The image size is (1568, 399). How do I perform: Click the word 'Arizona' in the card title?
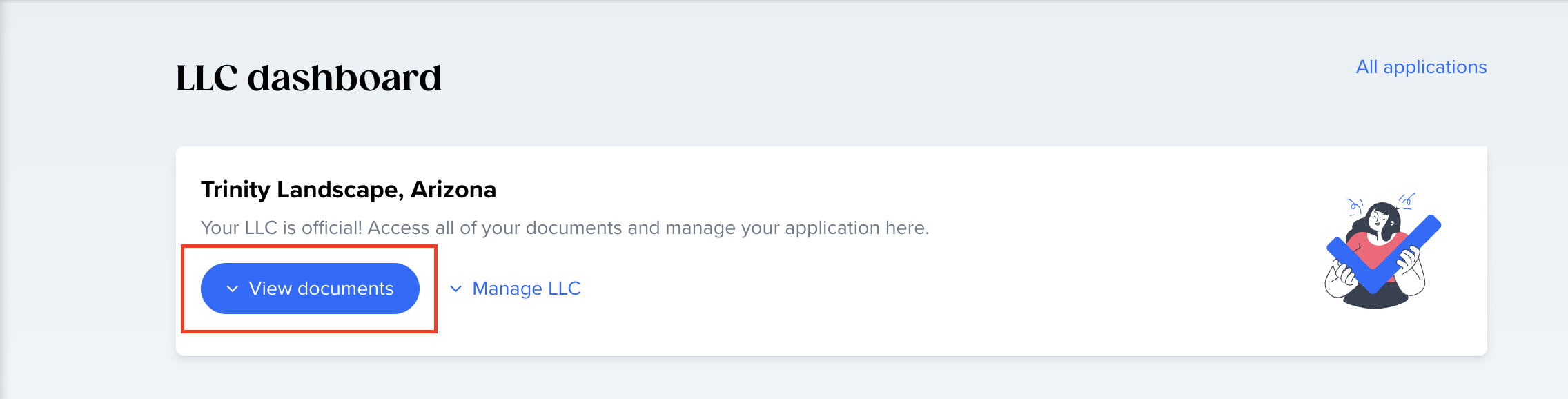coord(453,189)
